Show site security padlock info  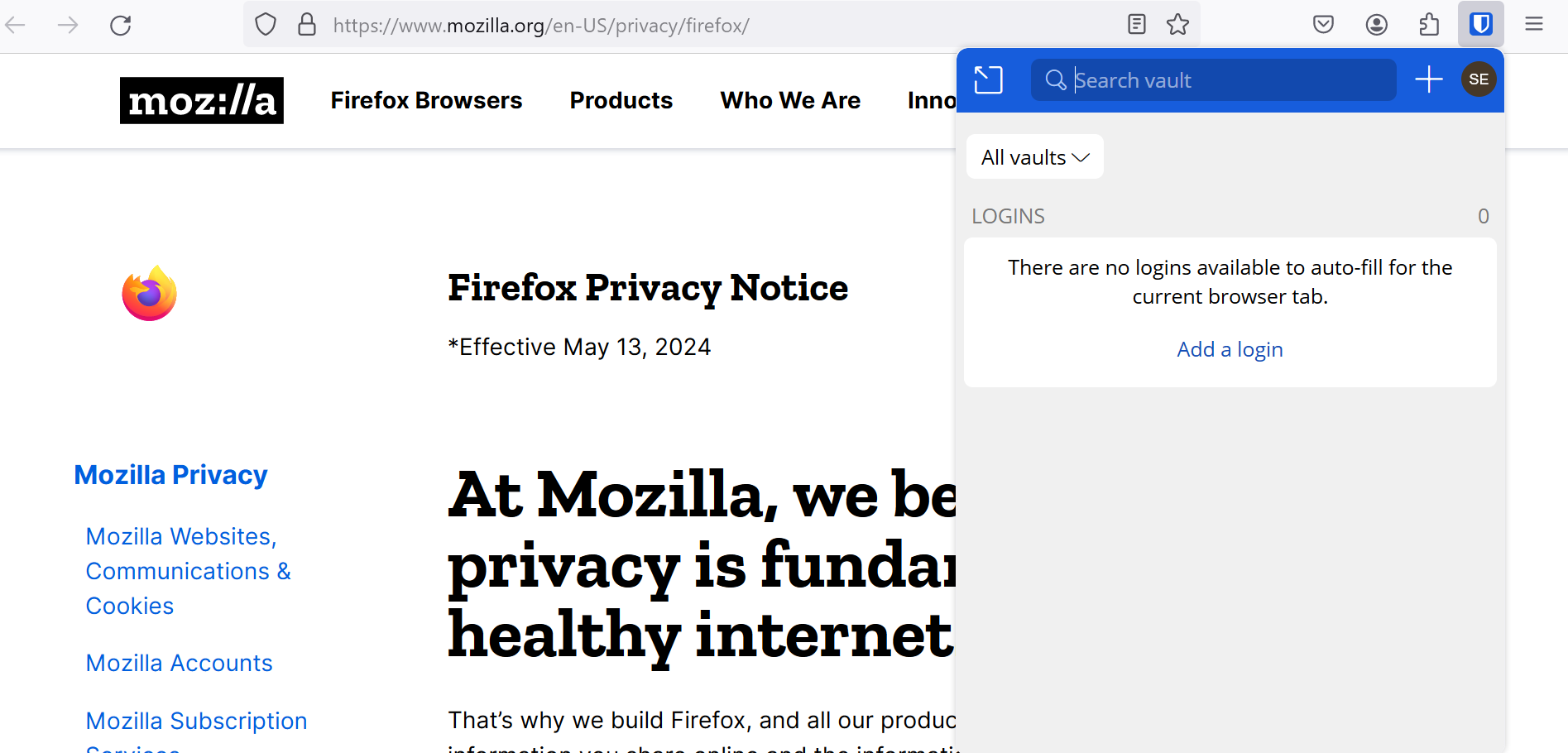307,25
